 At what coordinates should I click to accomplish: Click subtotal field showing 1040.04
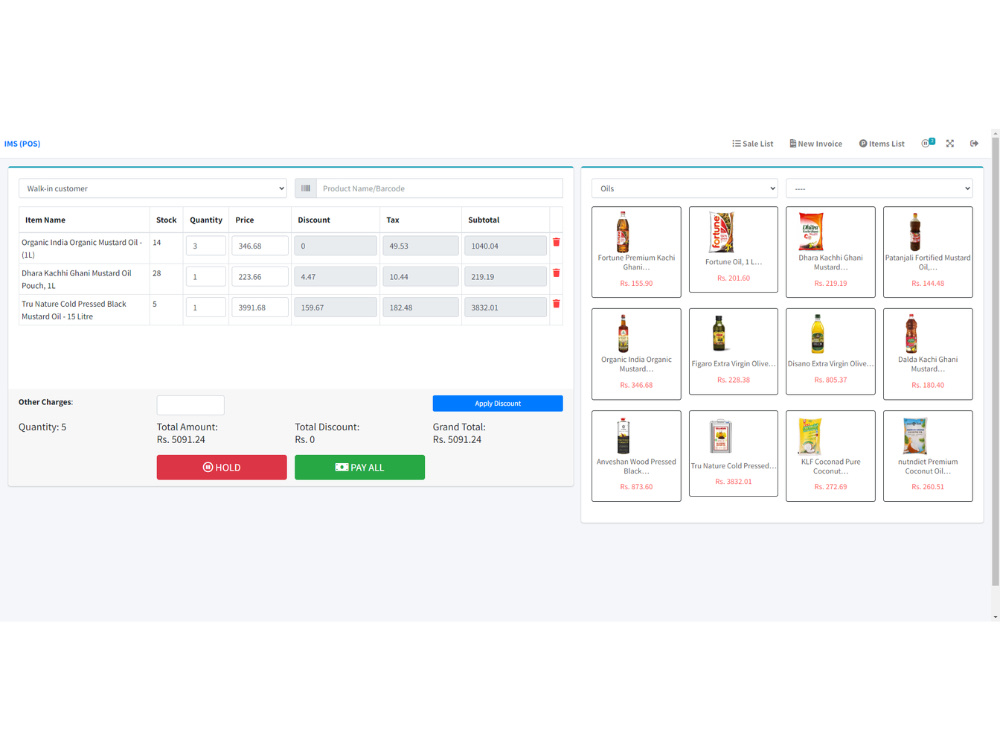click(505, 246)
